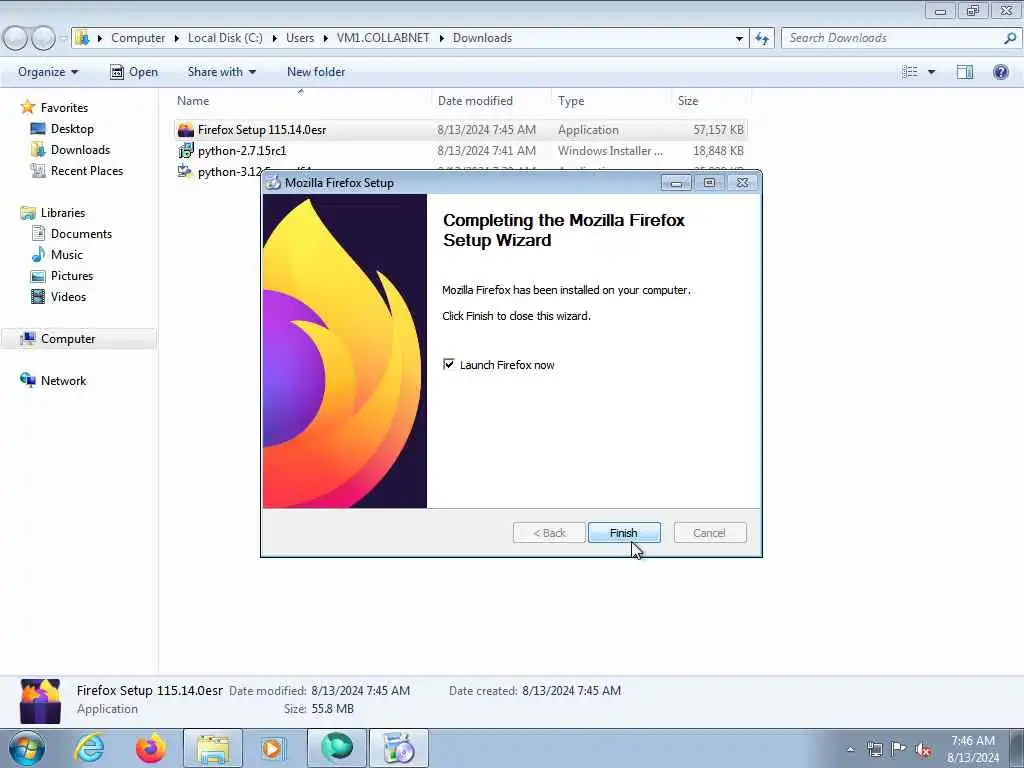
Task: Open Downloads under Favorites
Action: pos(80,150)
